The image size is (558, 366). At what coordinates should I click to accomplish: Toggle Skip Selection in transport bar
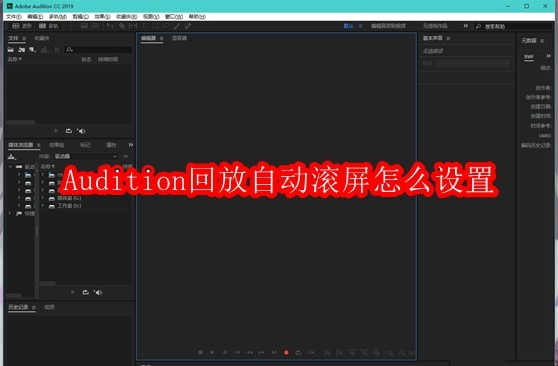(311, 352)
